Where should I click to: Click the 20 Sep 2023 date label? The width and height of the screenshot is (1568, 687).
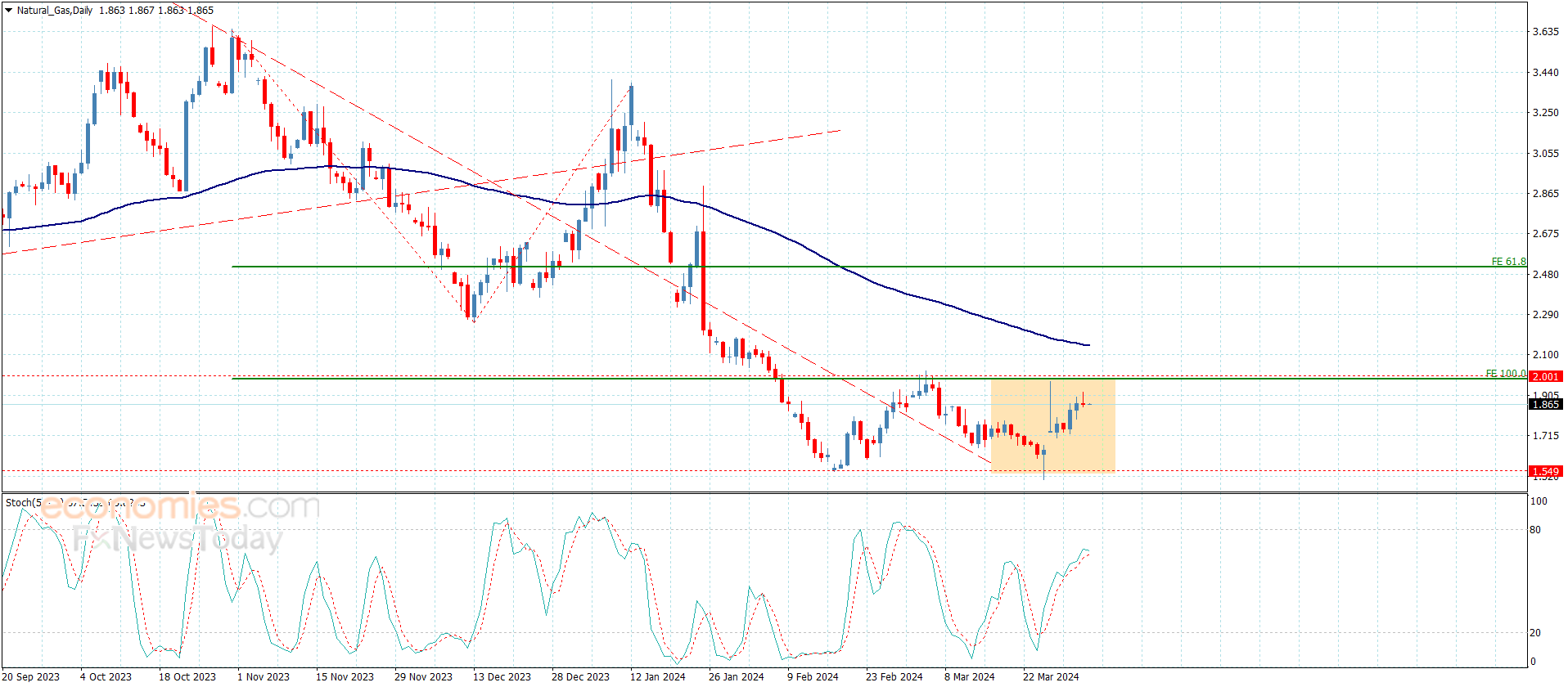(x=31, y=676)
